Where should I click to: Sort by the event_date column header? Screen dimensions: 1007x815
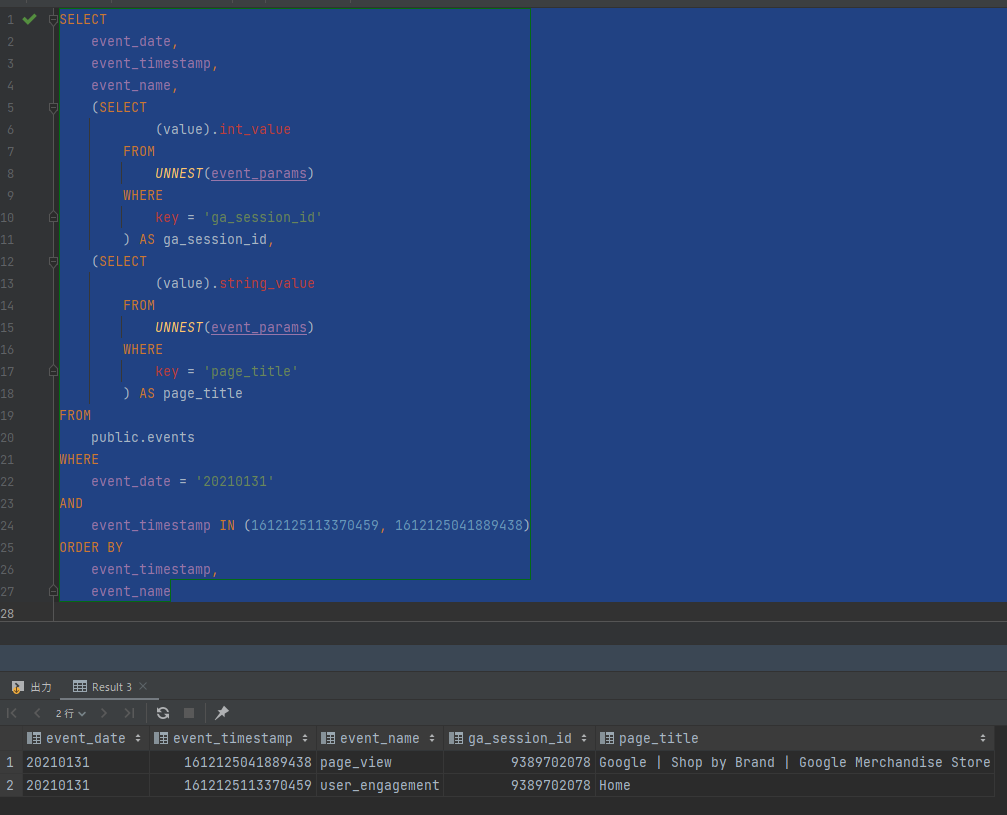[x=85, y=739]
